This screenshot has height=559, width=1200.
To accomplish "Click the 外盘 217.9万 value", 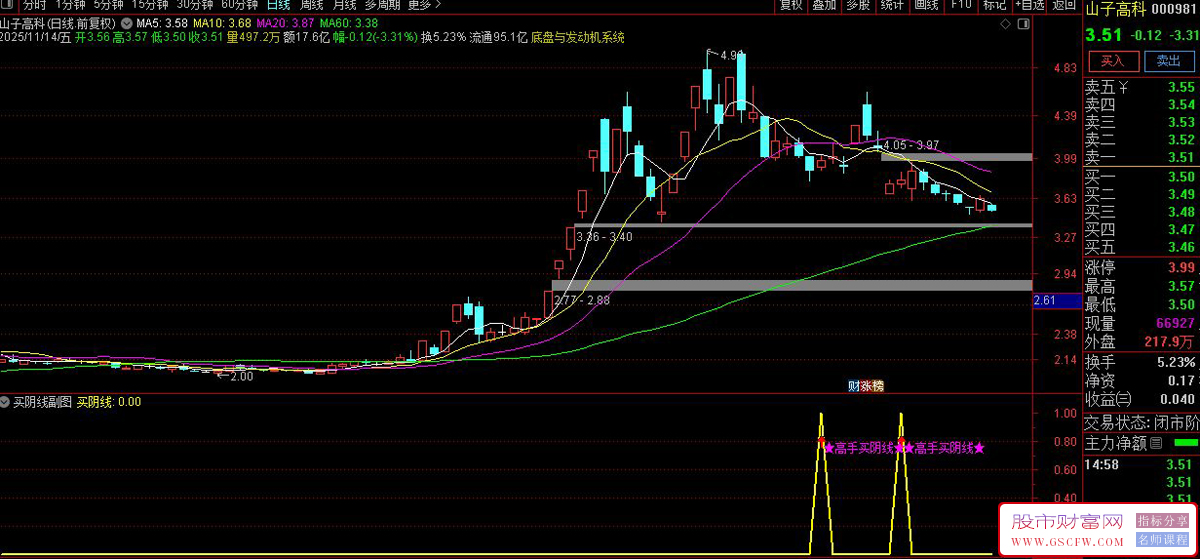I will coord(1170,343).
